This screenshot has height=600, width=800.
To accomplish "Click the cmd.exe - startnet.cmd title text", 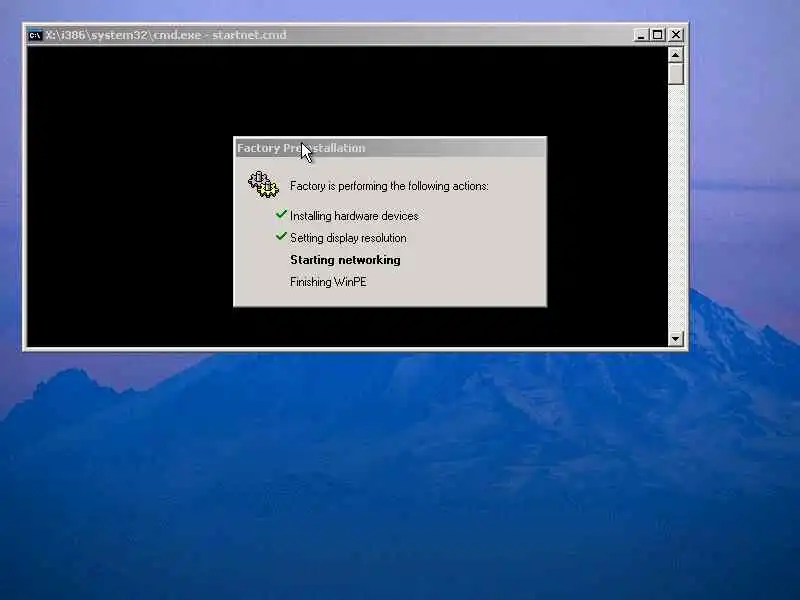I will click(x=166, y=35).
